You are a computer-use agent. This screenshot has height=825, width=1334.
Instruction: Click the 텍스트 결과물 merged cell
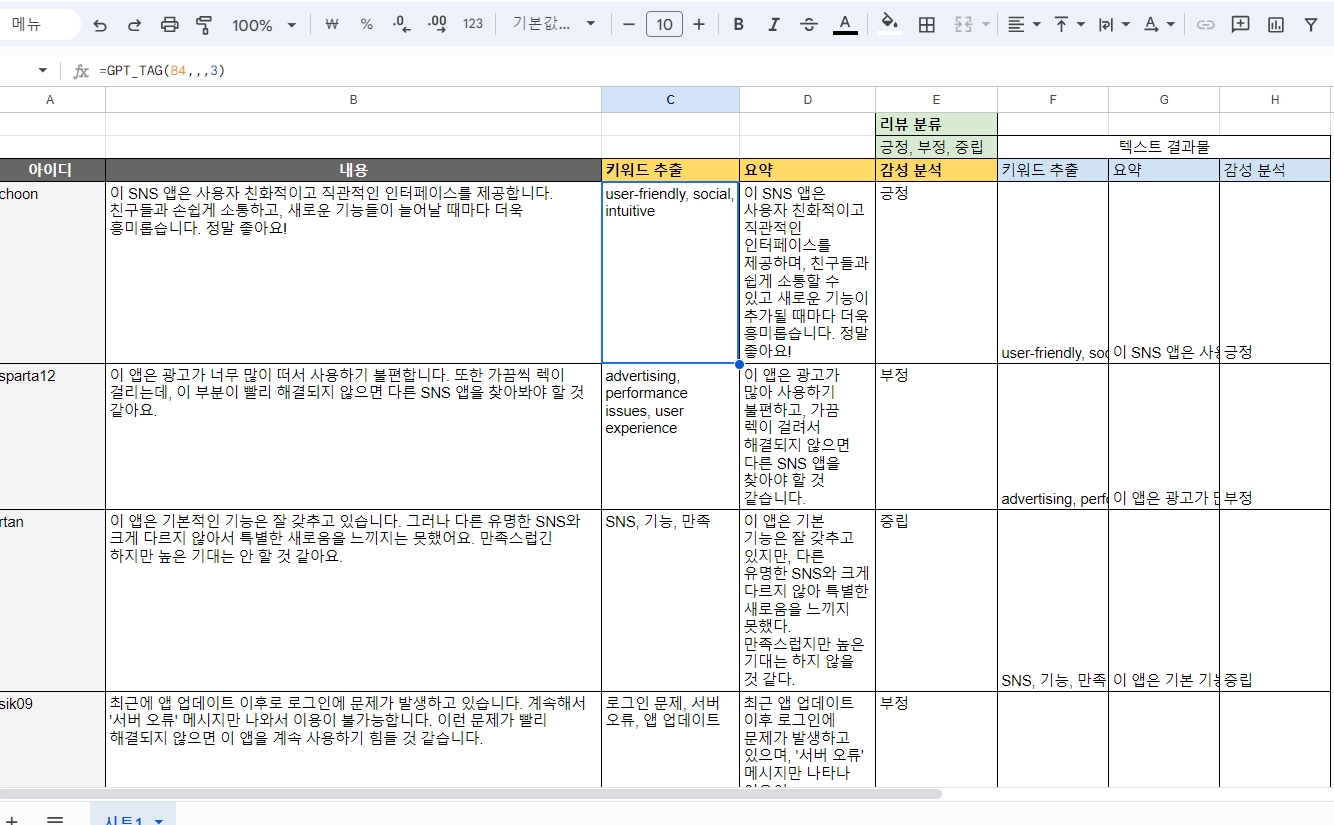(x=1164, y=147)
